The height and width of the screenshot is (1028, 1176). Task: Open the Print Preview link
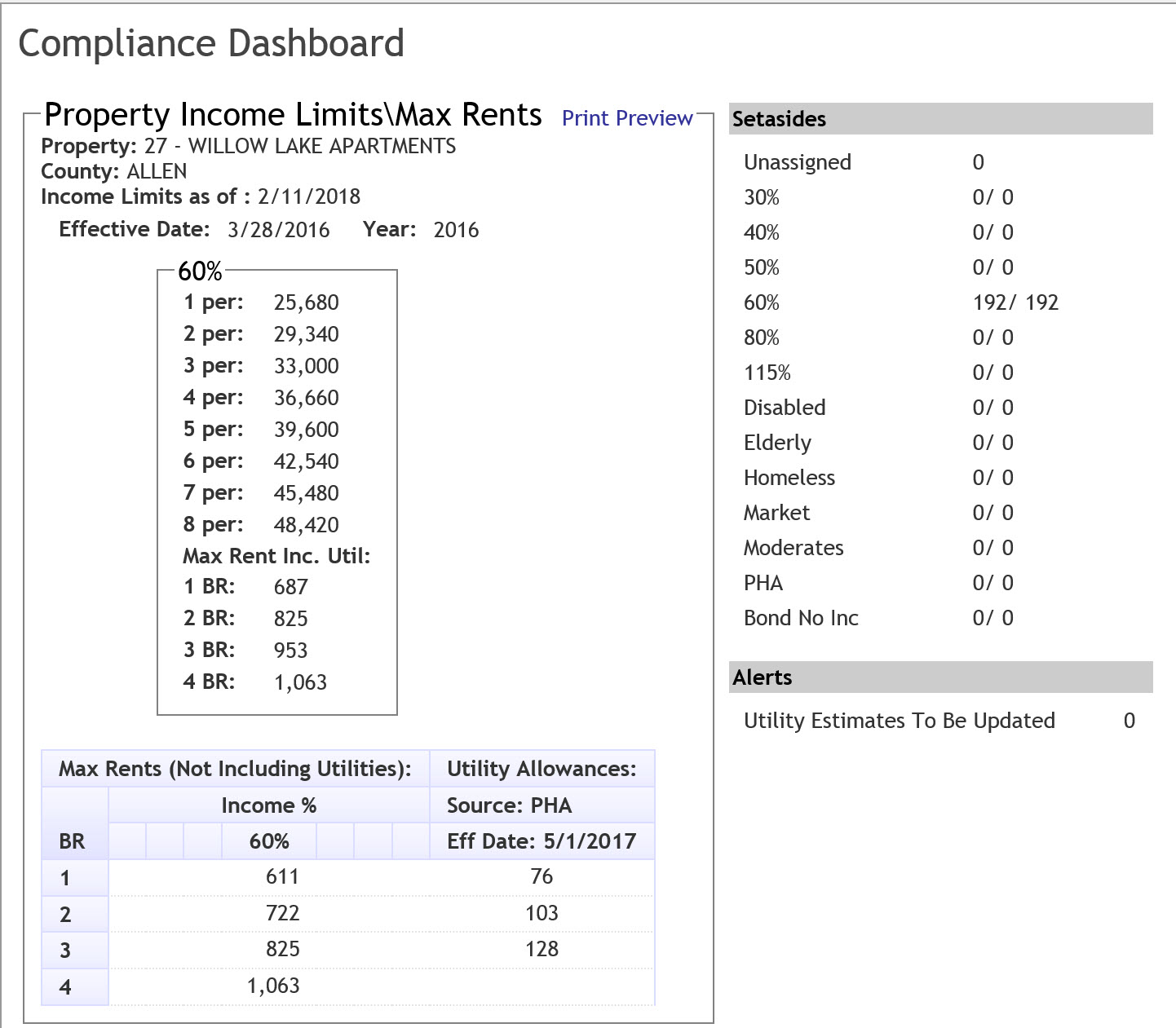click(626, 118)
